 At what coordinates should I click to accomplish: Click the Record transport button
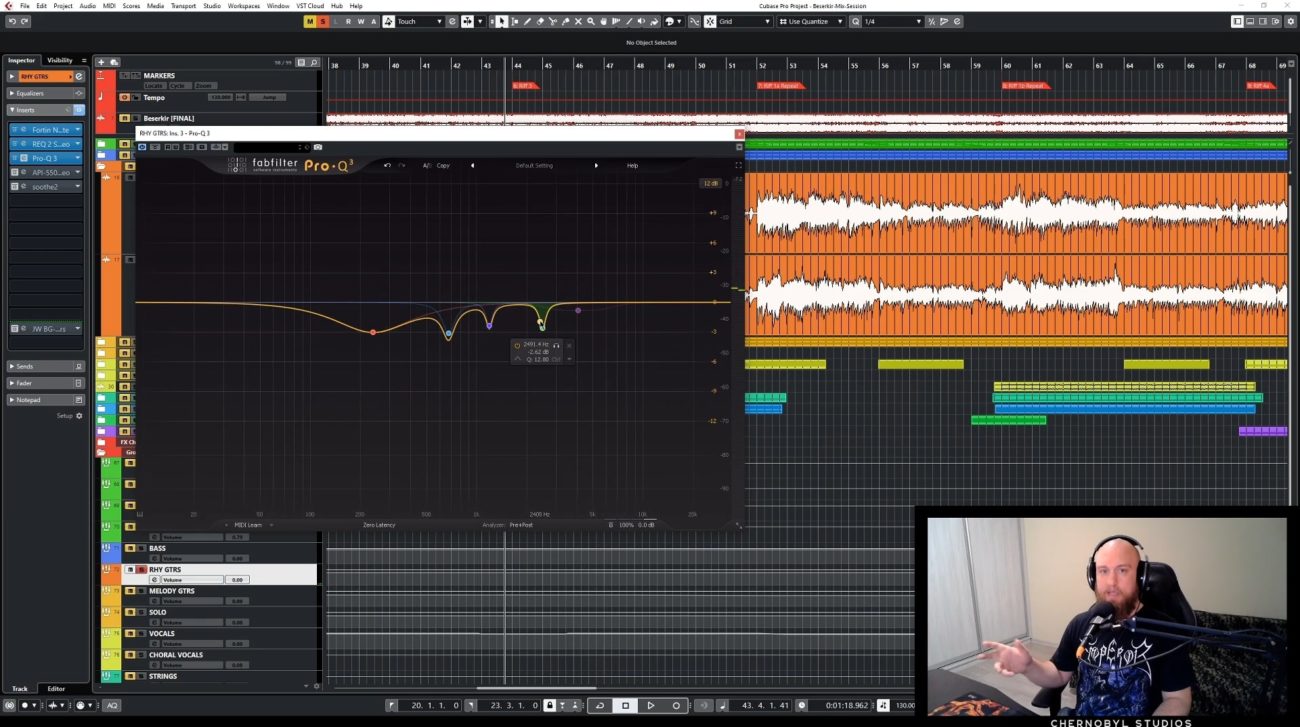[x=676, y=705]
